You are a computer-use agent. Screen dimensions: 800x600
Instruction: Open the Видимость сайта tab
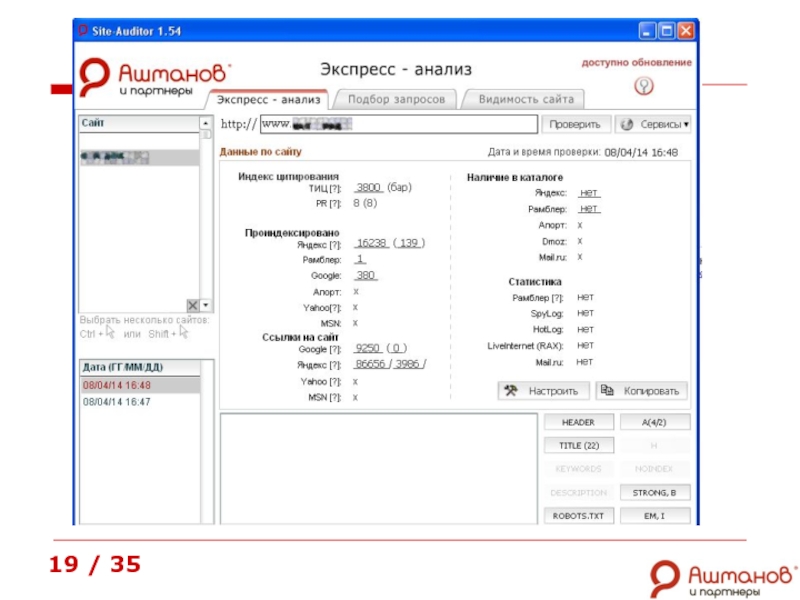pyautogui.click(x=526, y=99)
